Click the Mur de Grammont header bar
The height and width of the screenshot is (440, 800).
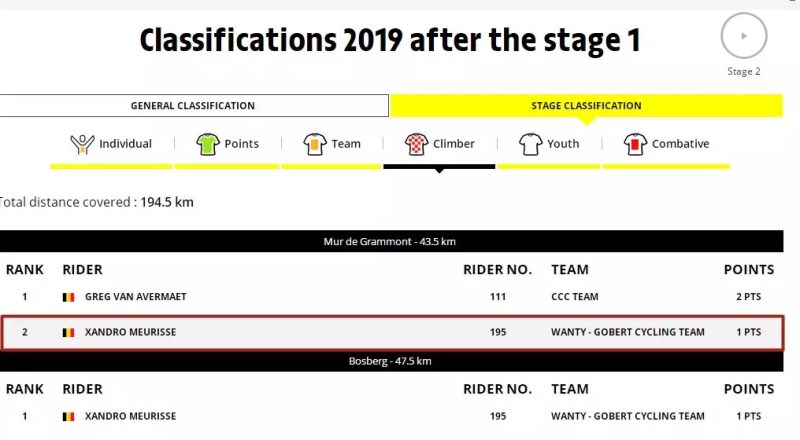tap(391, 242)
